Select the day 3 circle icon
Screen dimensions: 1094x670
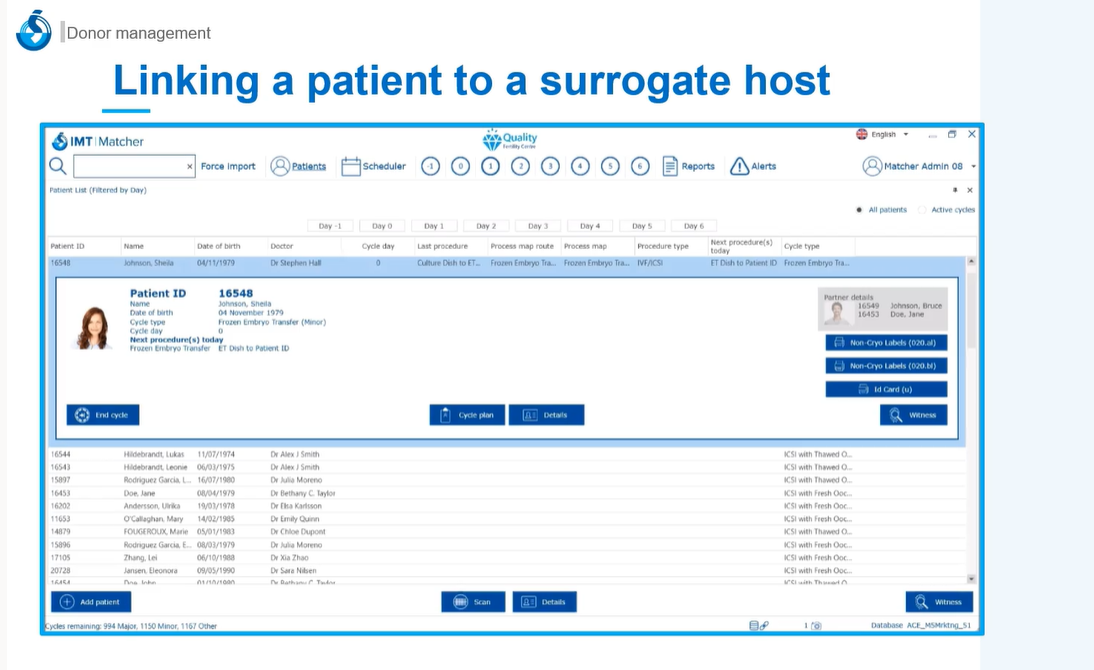550,167
